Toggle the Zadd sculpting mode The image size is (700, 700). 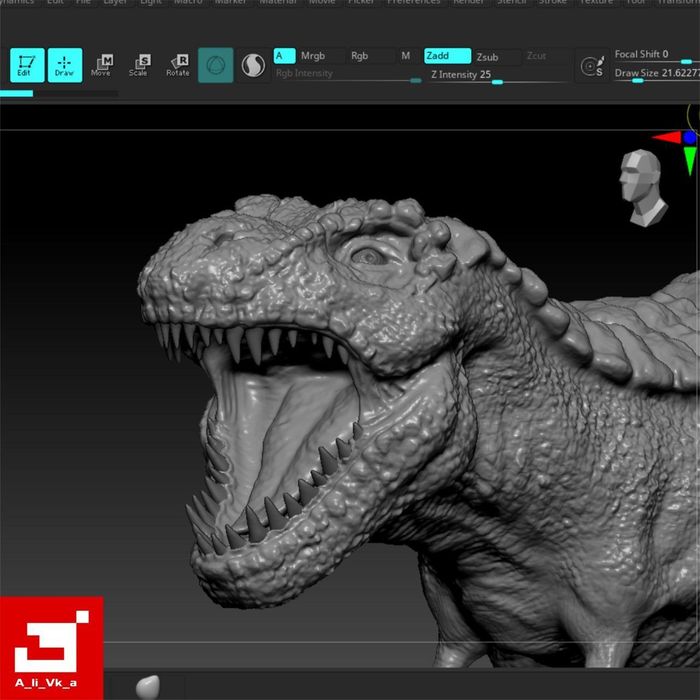pyautogui.click(x=446, y=56)
